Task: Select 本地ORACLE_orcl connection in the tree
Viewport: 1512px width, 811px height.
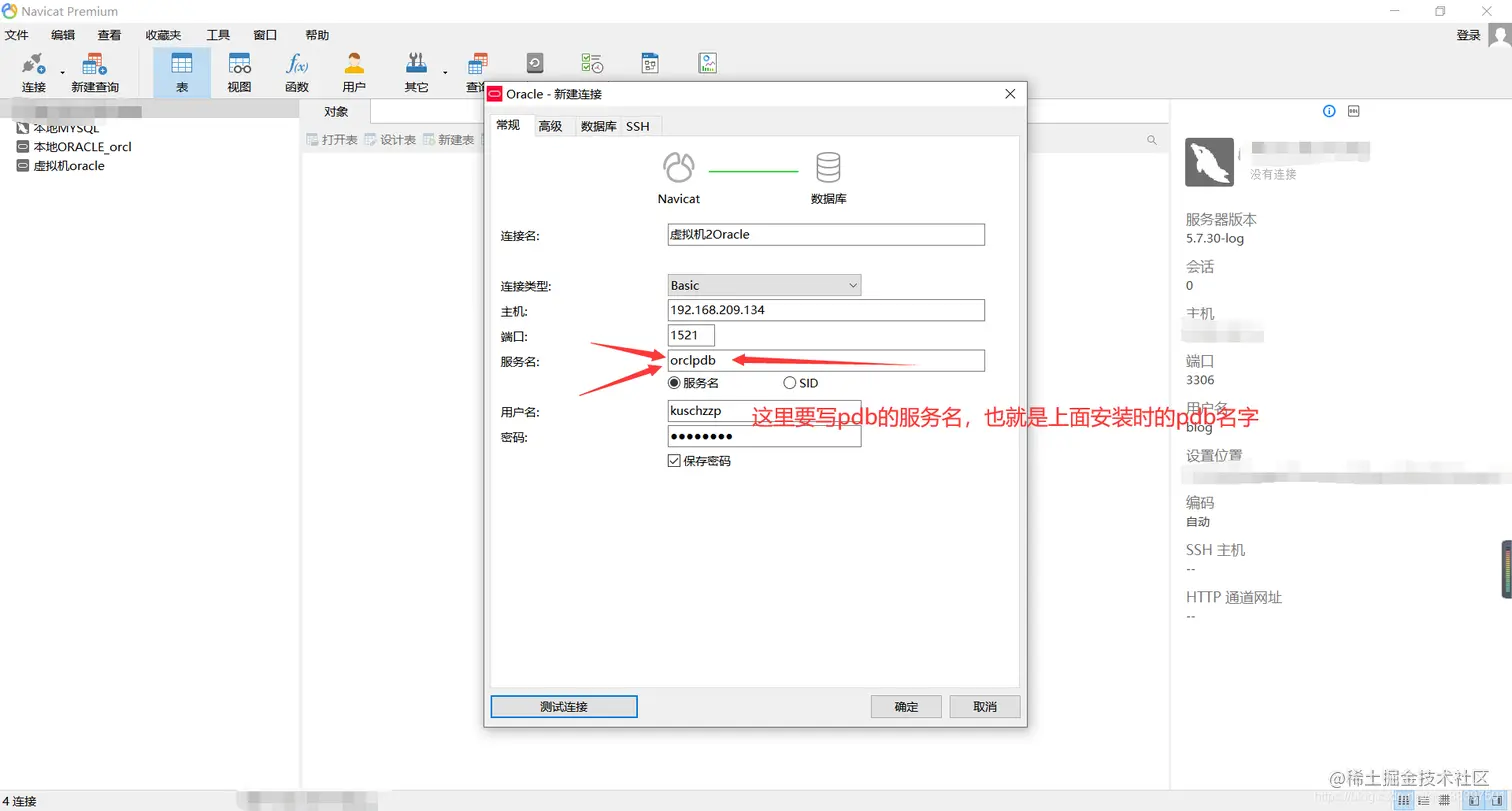Action: point(74,147)
